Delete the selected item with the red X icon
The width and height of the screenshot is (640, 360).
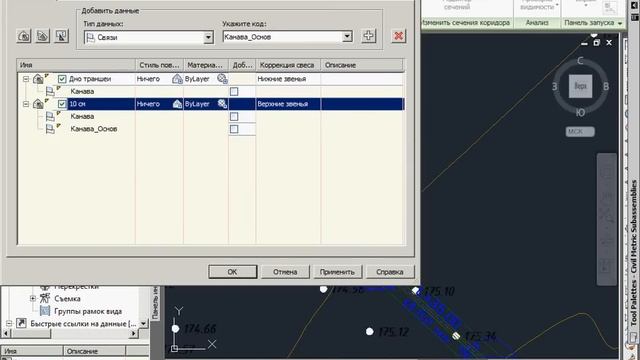pyautogui.click(x=398, y=36)
